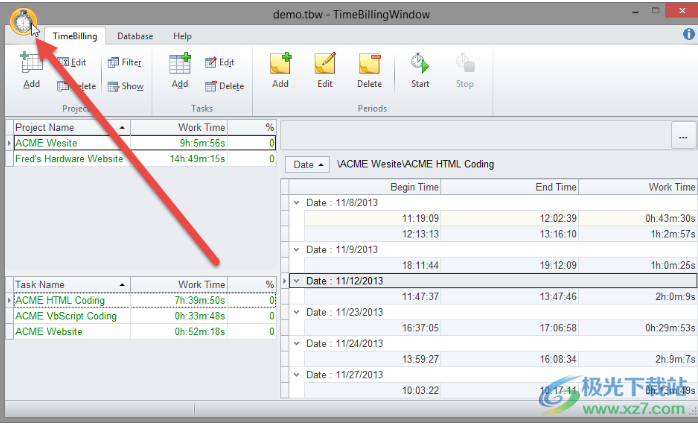
Task: Click the End Time column header
Action: point(509,187)
